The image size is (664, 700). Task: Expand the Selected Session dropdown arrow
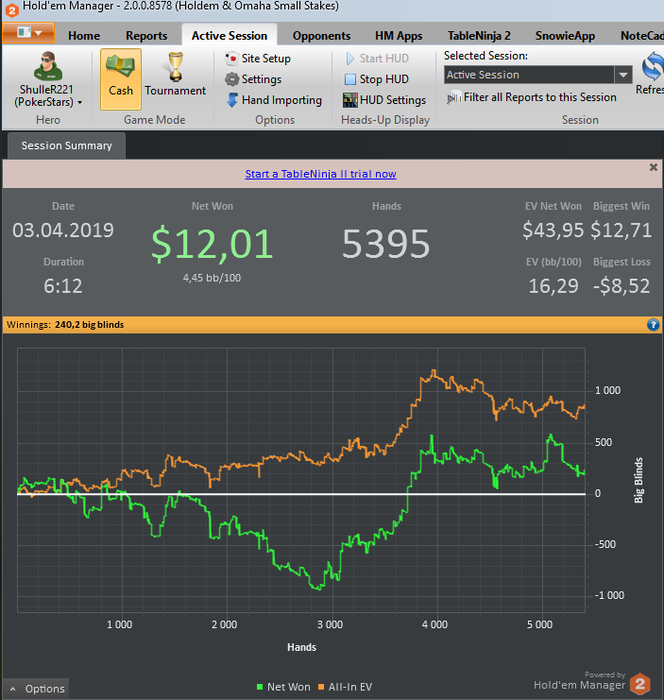point(623,75)
